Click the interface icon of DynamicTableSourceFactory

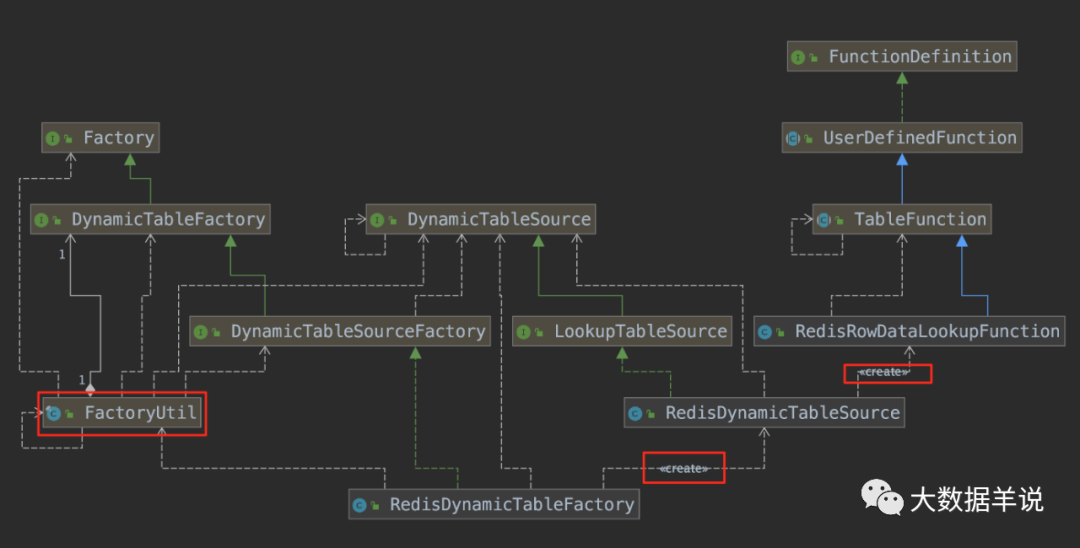coord(200,333)
